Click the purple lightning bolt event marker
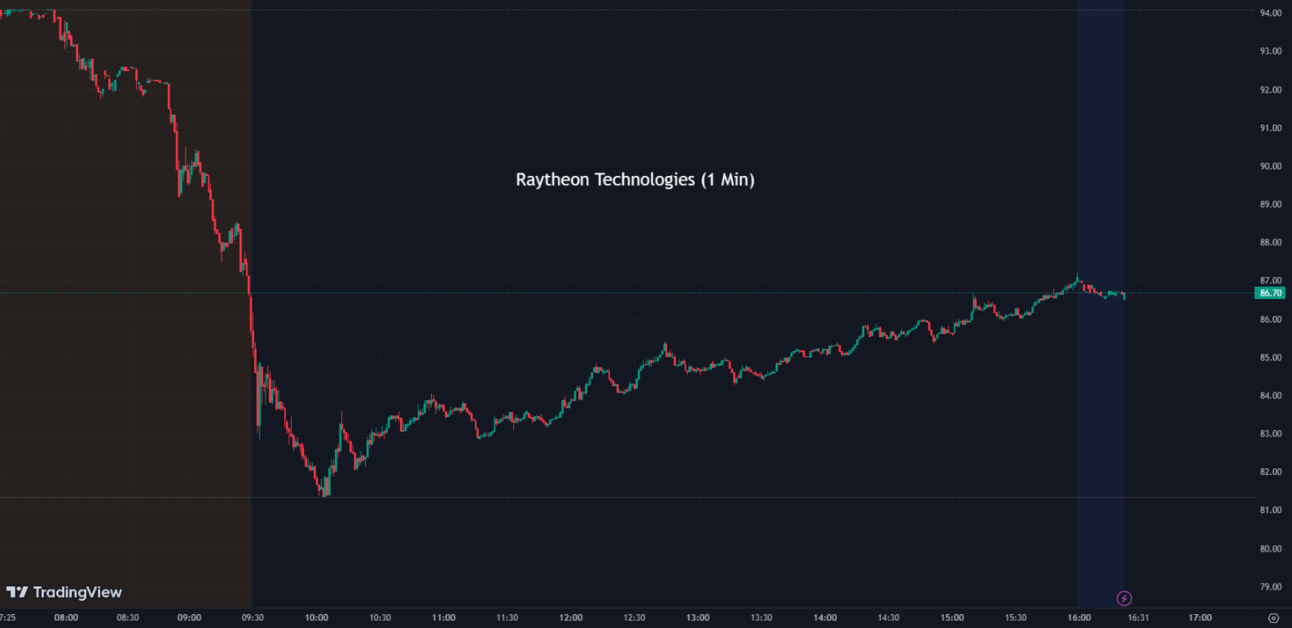This screenshot has height=628, width=1292. coord(1124,598)
